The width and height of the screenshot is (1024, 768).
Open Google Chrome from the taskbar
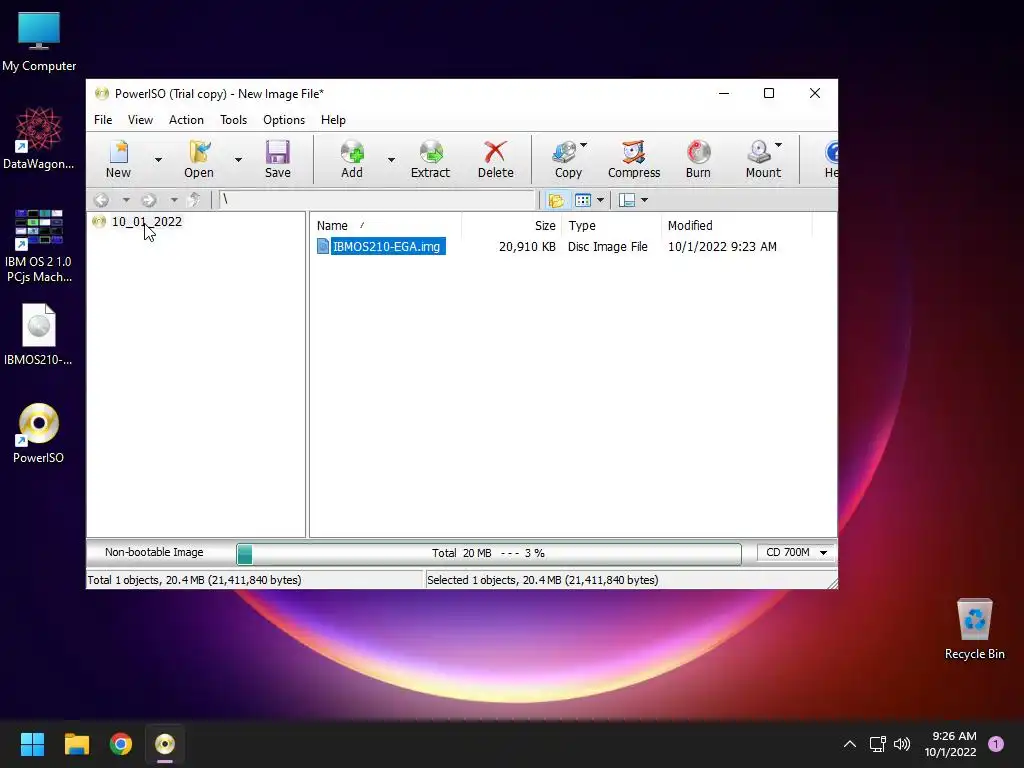pyautogui.click(x=121, y=744)
